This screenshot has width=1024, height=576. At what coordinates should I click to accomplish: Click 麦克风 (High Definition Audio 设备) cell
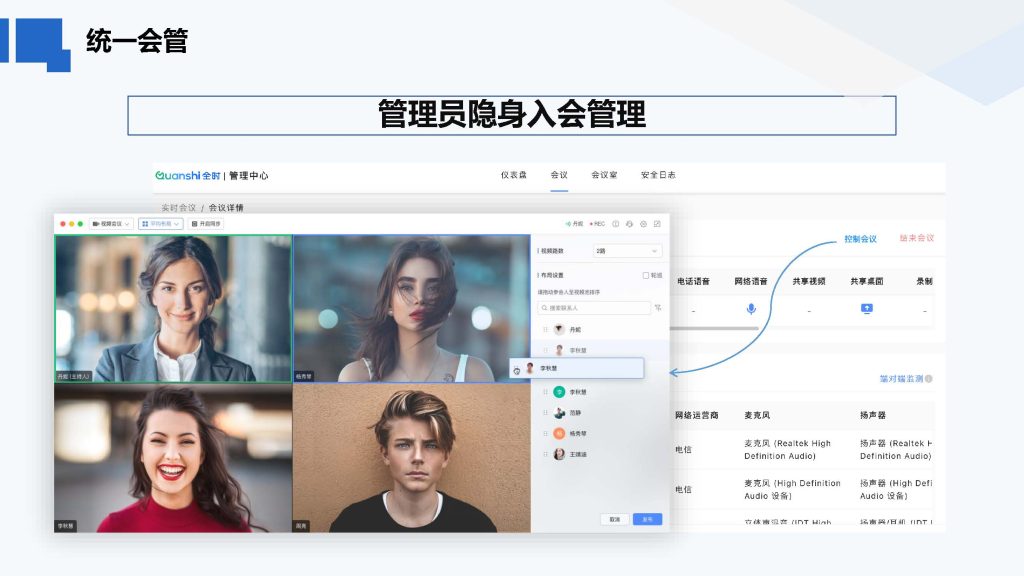[792, 489]
